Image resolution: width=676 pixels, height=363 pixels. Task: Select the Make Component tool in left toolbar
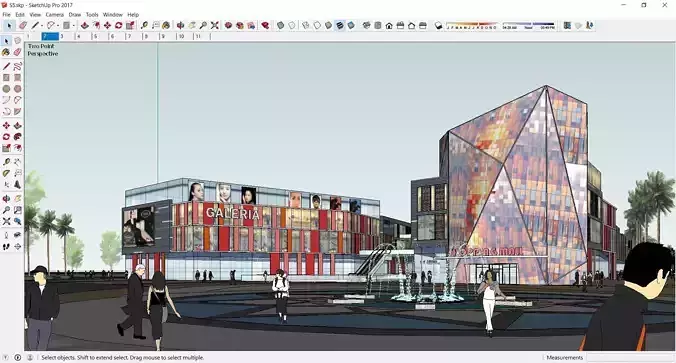(x=17, y=41)
